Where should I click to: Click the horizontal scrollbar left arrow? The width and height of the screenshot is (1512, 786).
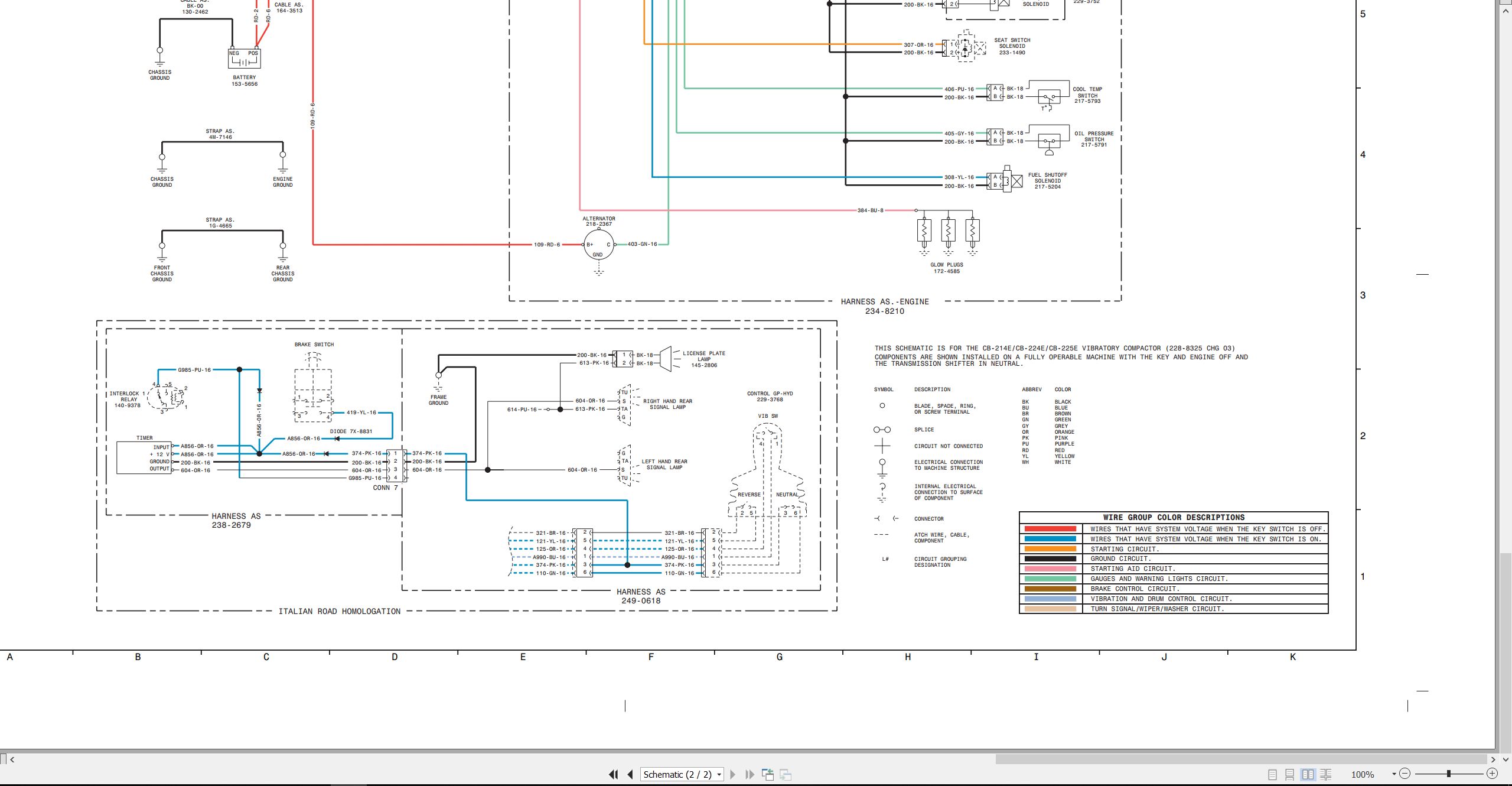(x=12, y=759)
